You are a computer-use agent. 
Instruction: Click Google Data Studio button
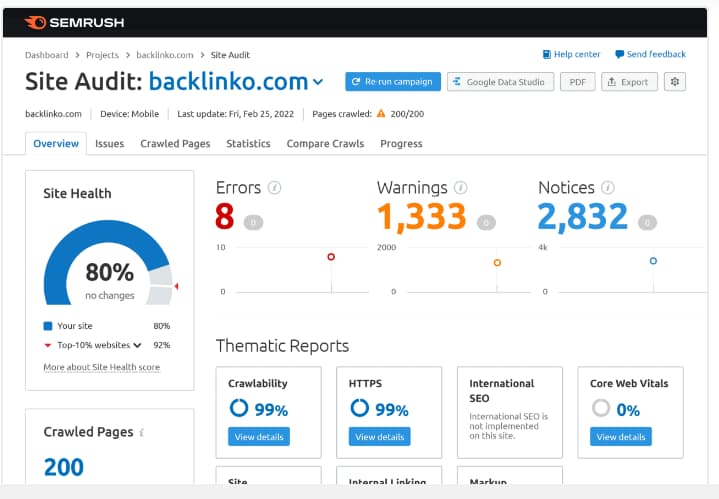coord(500,82)
